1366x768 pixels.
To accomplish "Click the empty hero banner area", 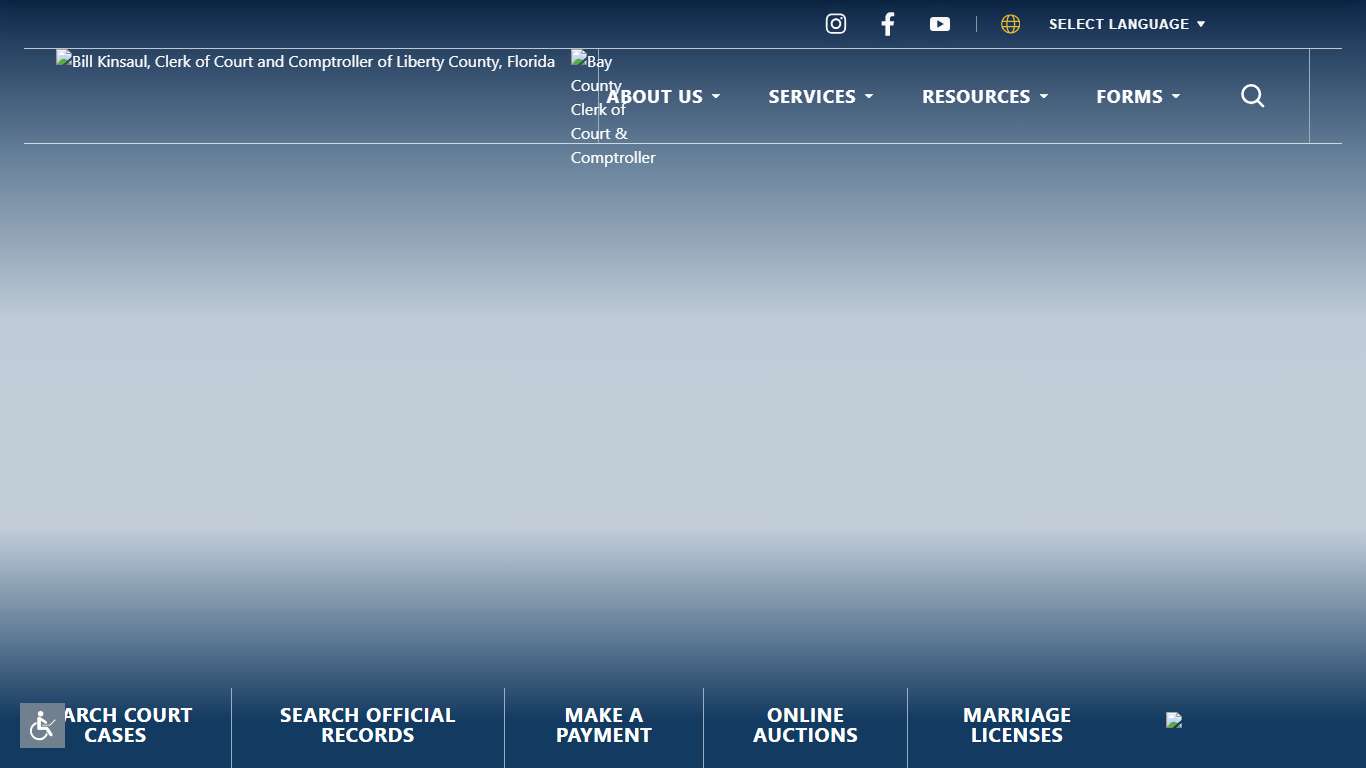I will coord(683,400).
